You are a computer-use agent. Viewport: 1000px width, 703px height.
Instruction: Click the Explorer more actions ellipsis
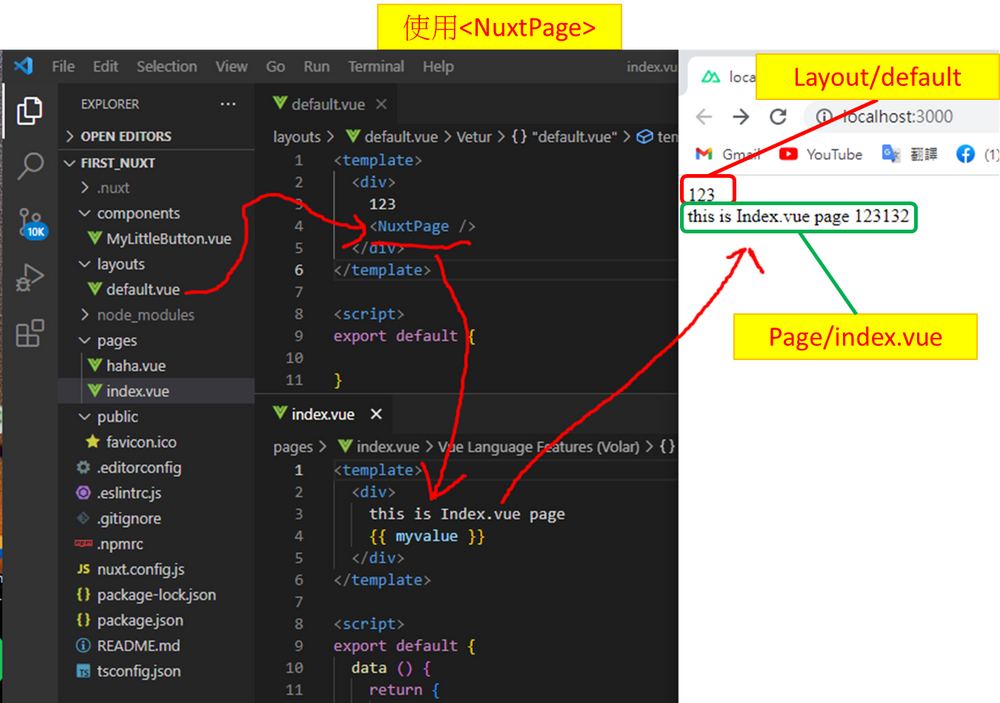coord(228,104)
